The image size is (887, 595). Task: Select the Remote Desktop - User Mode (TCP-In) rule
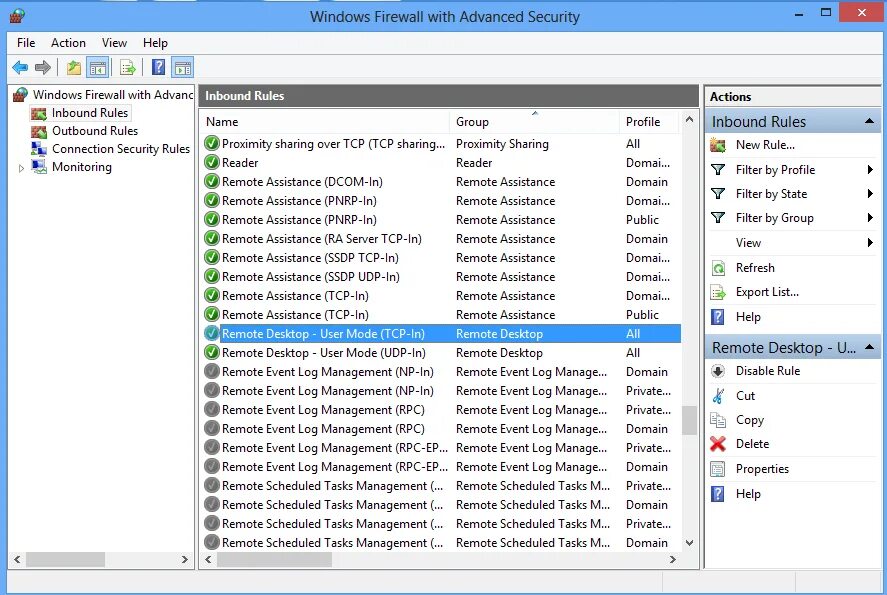[x=441, y=334]
